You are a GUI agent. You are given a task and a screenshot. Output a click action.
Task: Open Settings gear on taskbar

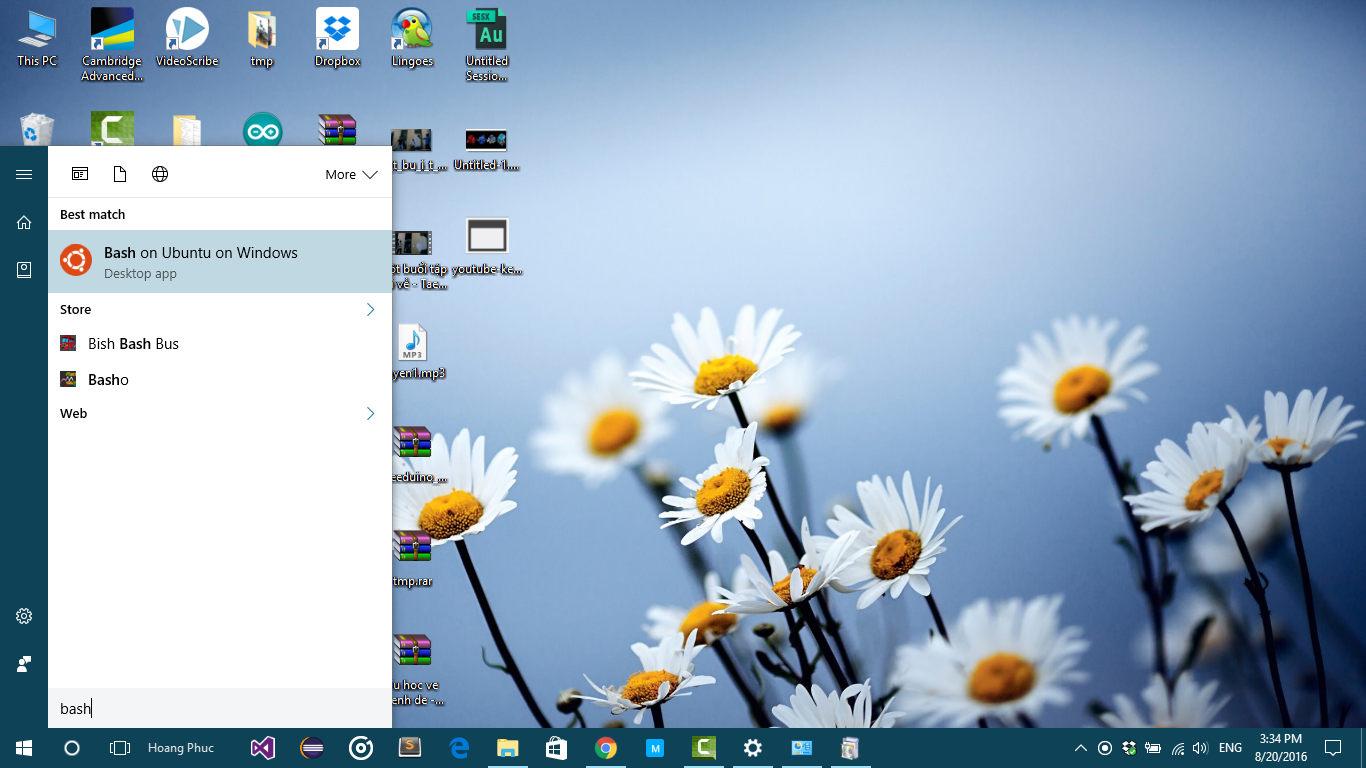click(753, 748)
